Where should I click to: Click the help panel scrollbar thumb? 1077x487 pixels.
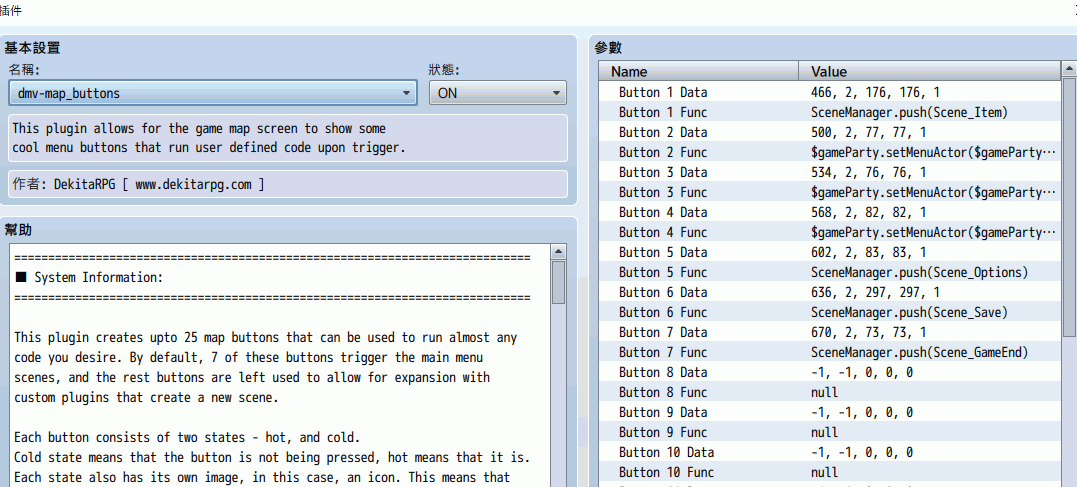[x=558, y=282]
